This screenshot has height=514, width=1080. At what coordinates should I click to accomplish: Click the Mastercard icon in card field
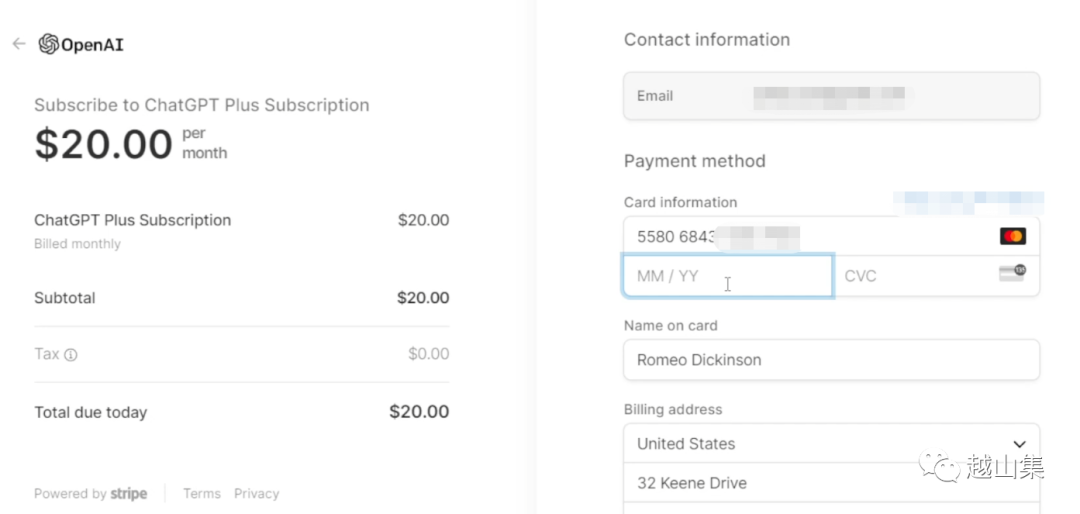(1012, 236)
